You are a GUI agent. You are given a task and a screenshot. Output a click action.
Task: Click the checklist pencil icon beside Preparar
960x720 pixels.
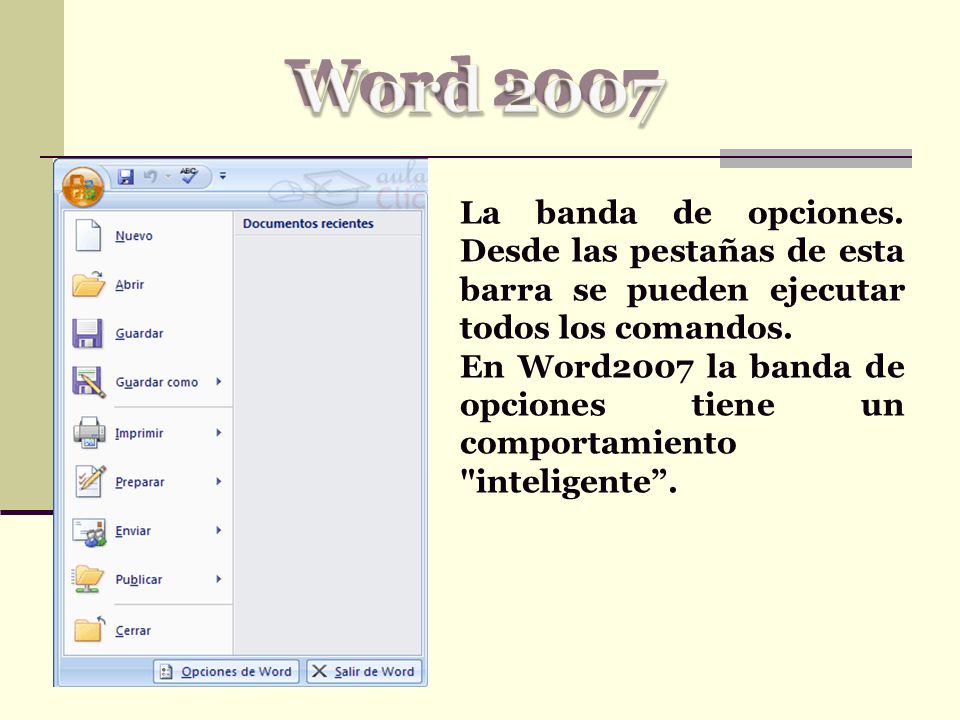click(x=90, y=481)
